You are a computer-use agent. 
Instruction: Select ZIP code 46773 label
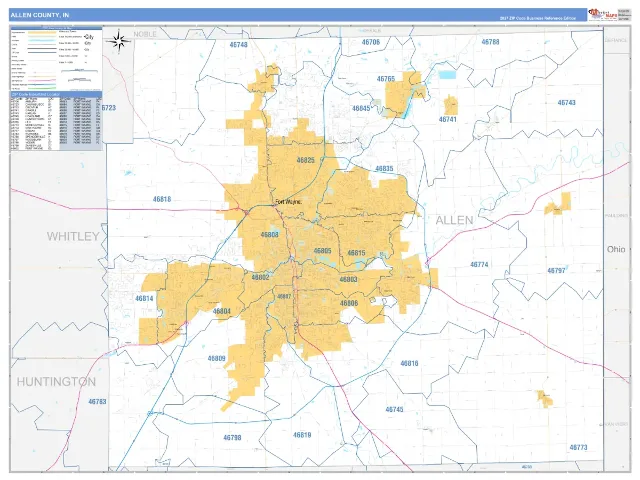(x=578, y=447)
